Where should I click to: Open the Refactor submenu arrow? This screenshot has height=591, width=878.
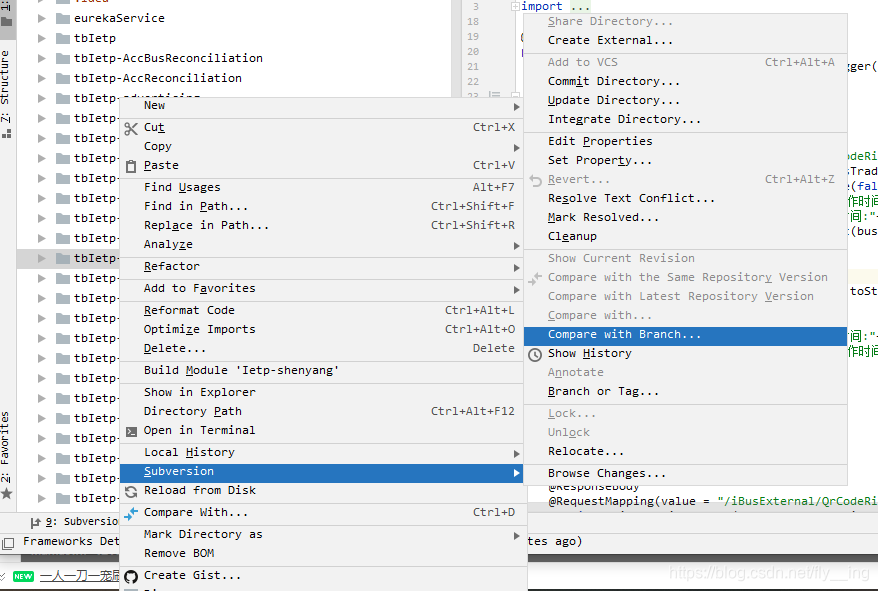(x=516, y=268)
